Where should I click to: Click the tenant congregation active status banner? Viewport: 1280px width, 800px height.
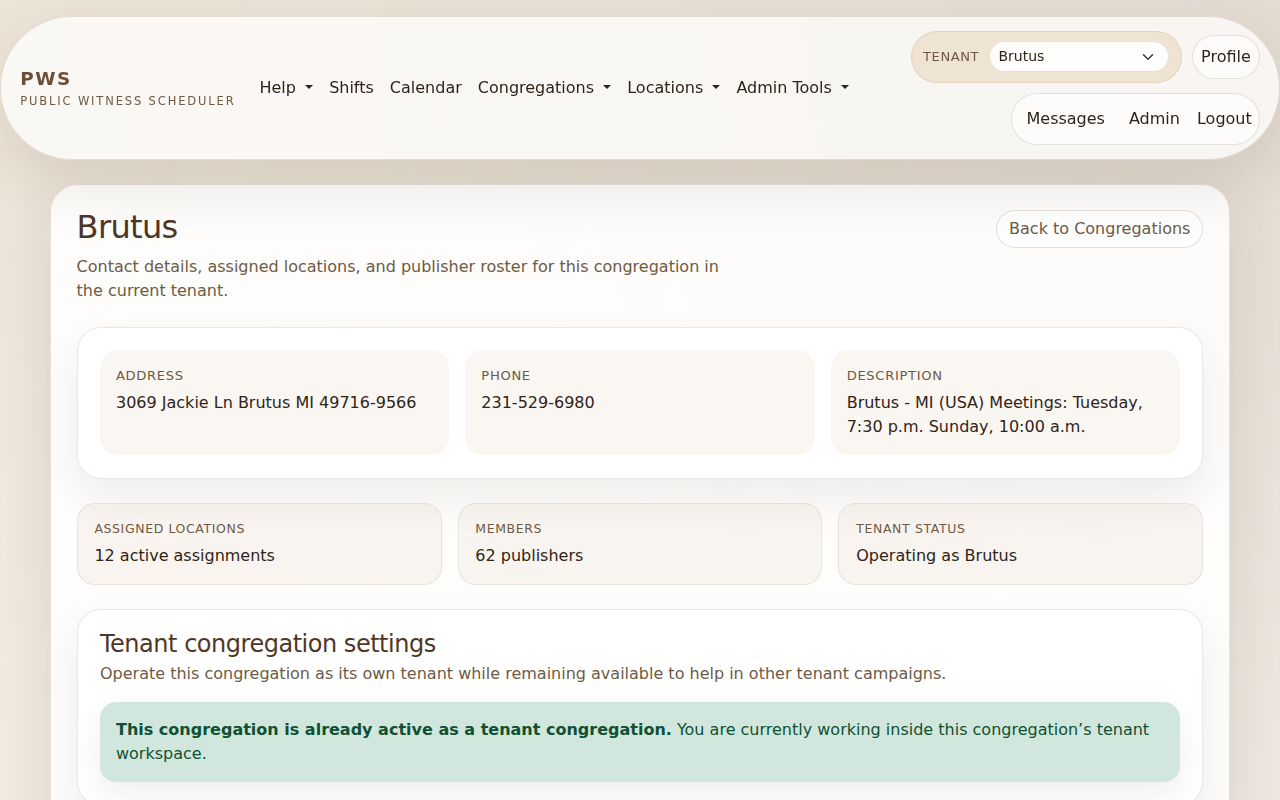[x=639, y=741]
